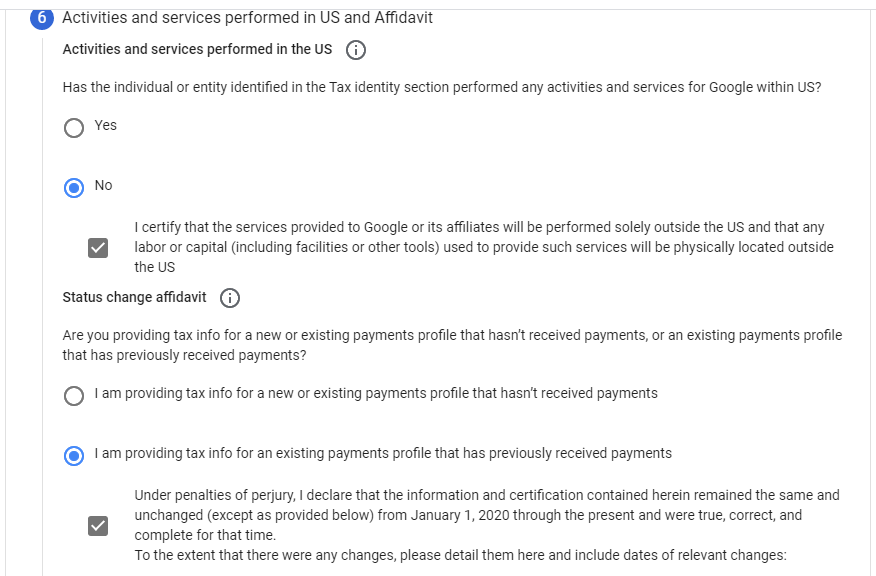Click the 'Under penalties of perjury' declaration text
This screenshot has width=876, height=576.
(x=487, y=515)
